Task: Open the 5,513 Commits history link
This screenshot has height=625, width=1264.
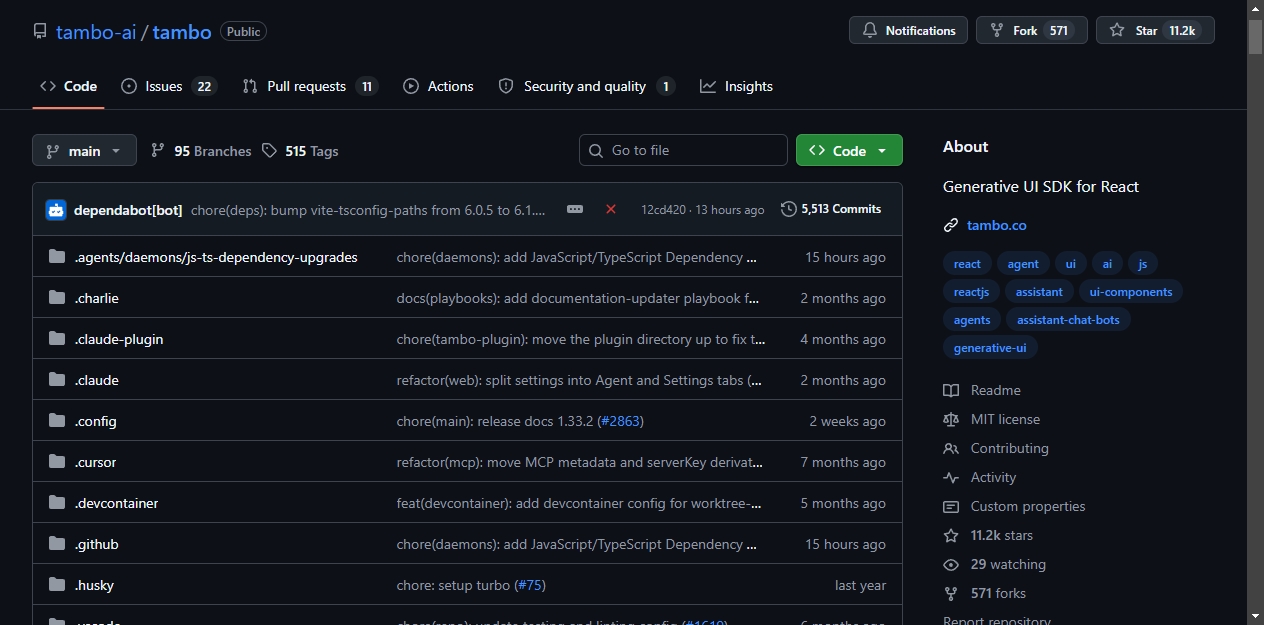Action: click(x=831, y=209)
